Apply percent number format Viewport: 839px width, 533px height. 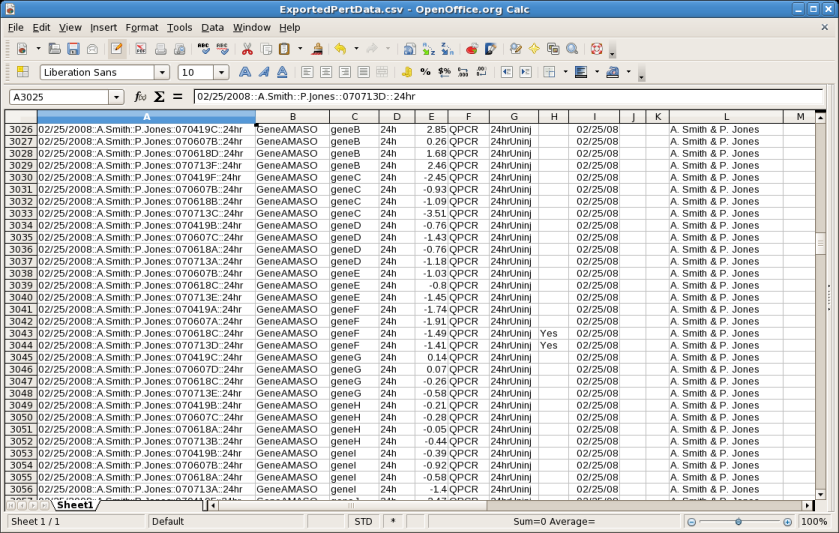425,72
